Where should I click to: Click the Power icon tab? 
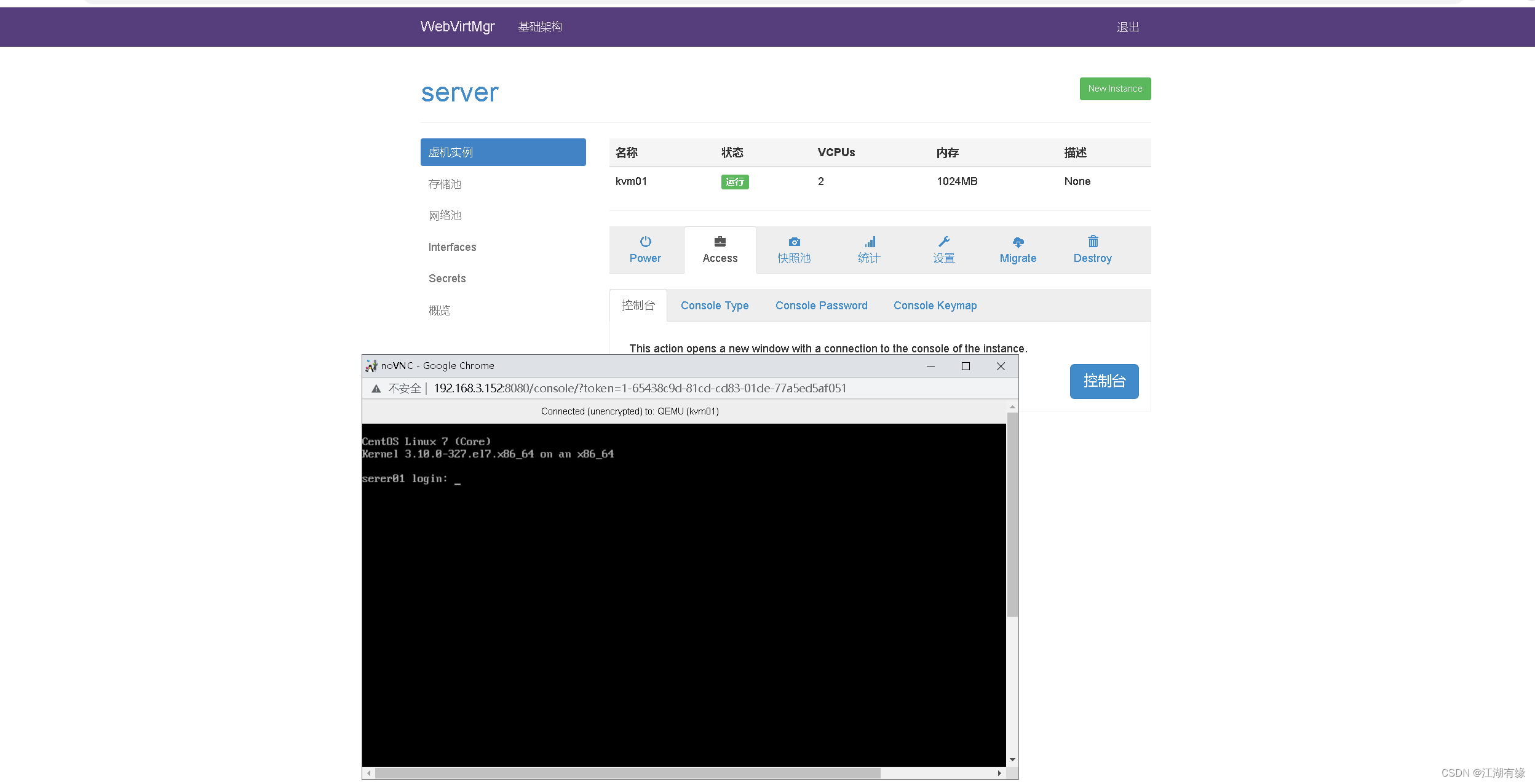(645, 242)
